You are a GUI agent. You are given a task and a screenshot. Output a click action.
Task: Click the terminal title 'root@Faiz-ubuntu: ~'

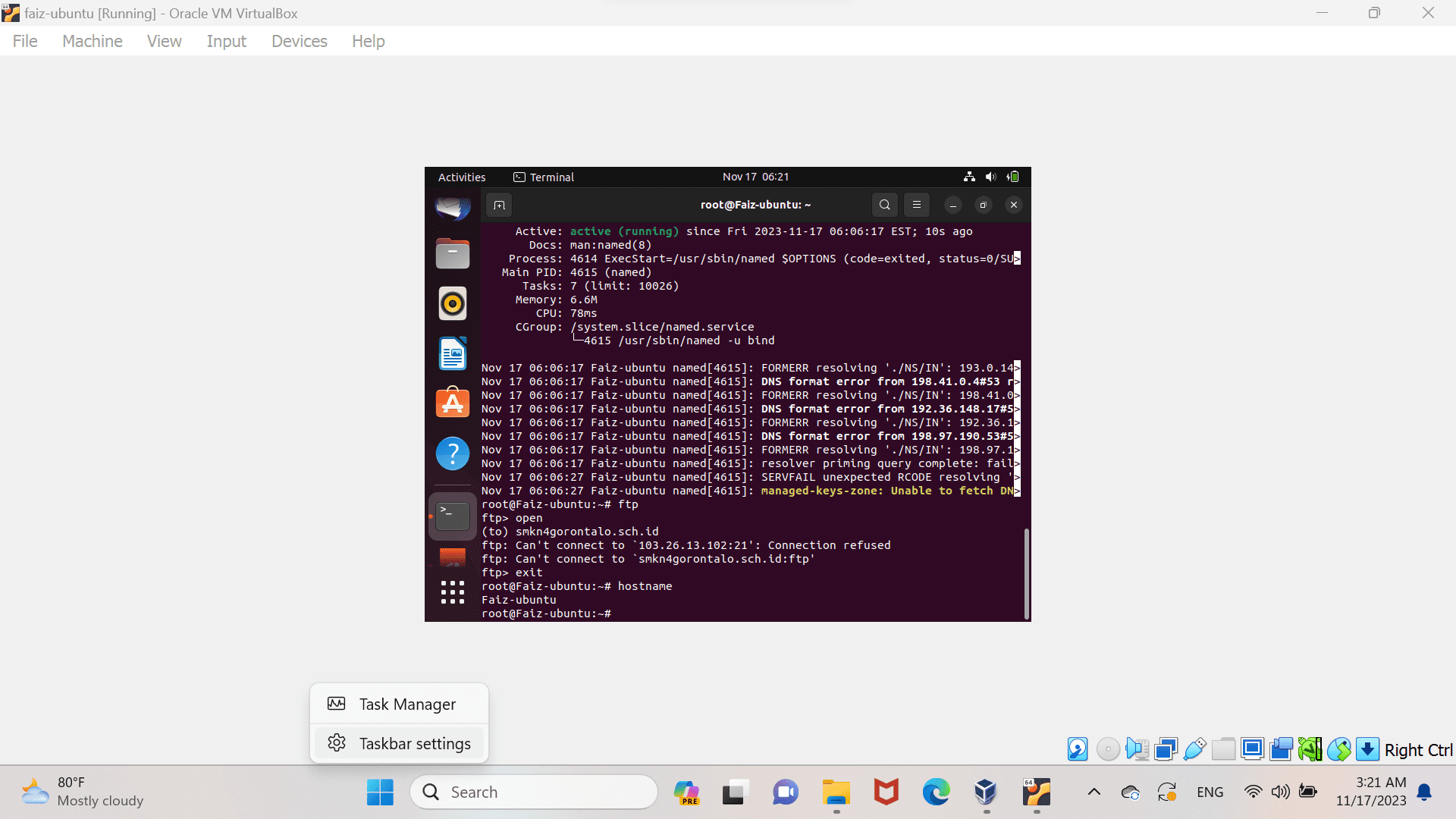click(755, 205)
